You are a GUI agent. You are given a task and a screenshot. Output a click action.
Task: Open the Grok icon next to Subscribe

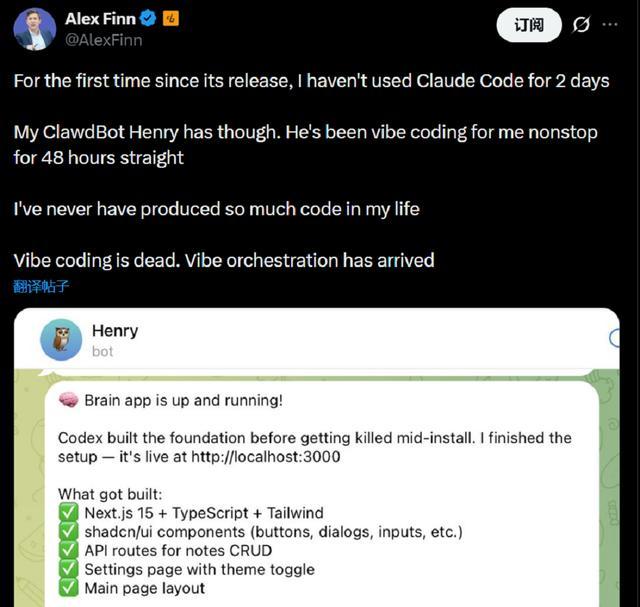pyautogui.click(x=581, y=25)
